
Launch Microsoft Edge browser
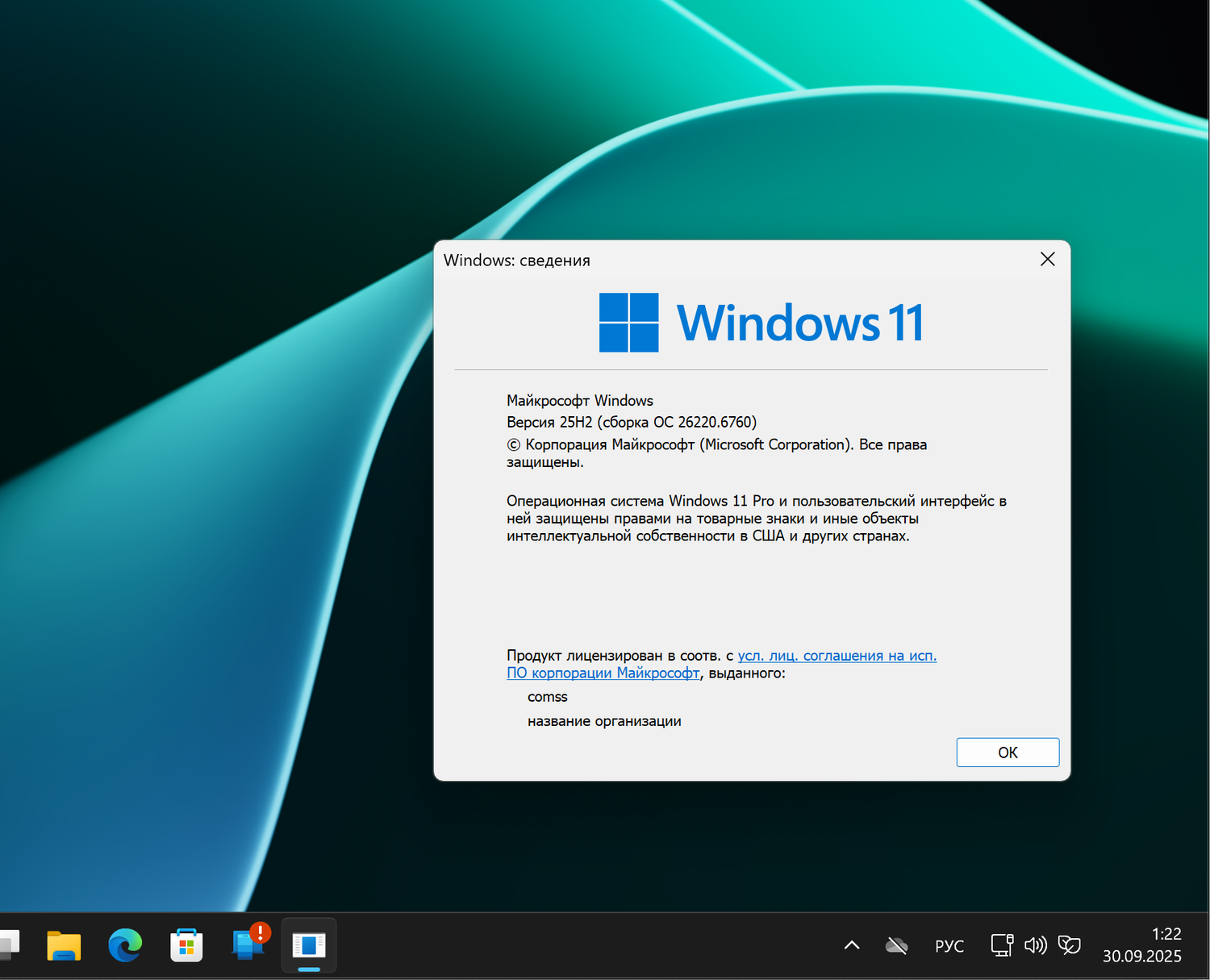click(124, 945)
